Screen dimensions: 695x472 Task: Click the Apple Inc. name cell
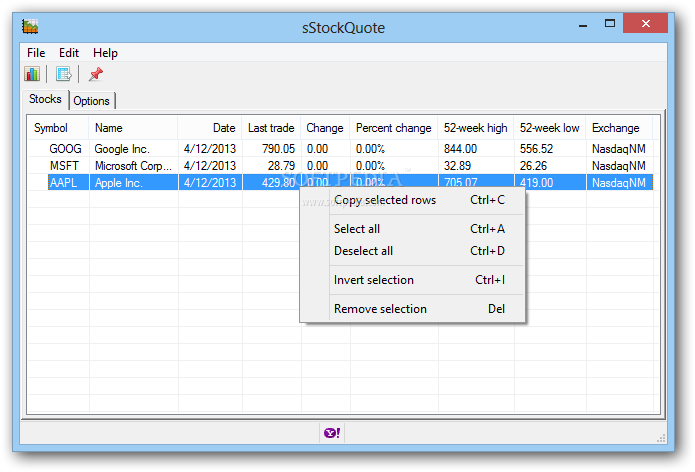(118, 183)
